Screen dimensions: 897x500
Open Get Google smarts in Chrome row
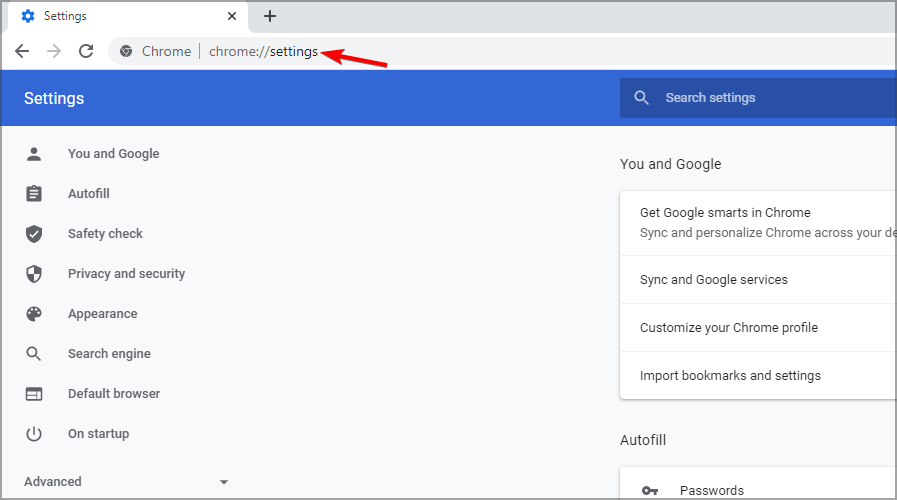coord(758,223)
